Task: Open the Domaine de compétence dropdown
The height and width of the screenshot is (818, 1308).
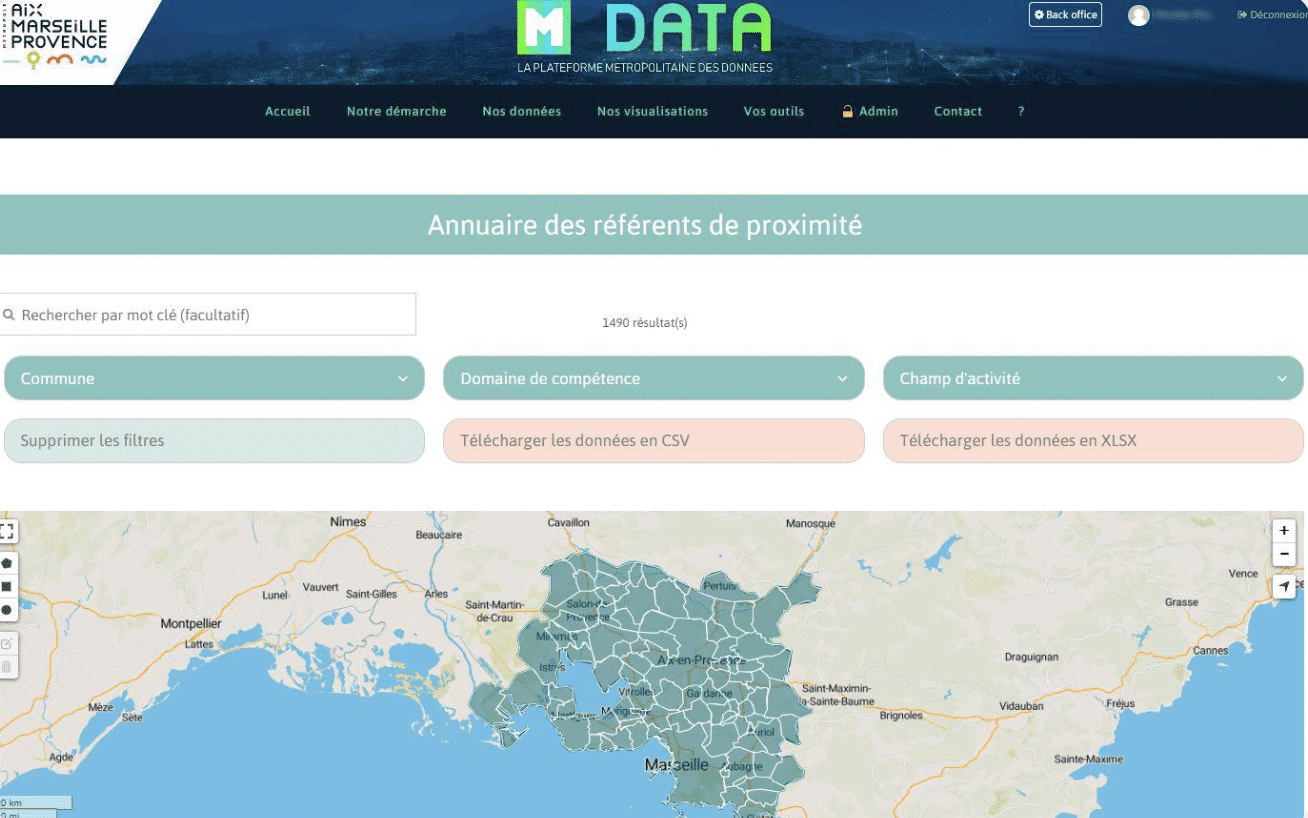Action: (x=653, y=379)
